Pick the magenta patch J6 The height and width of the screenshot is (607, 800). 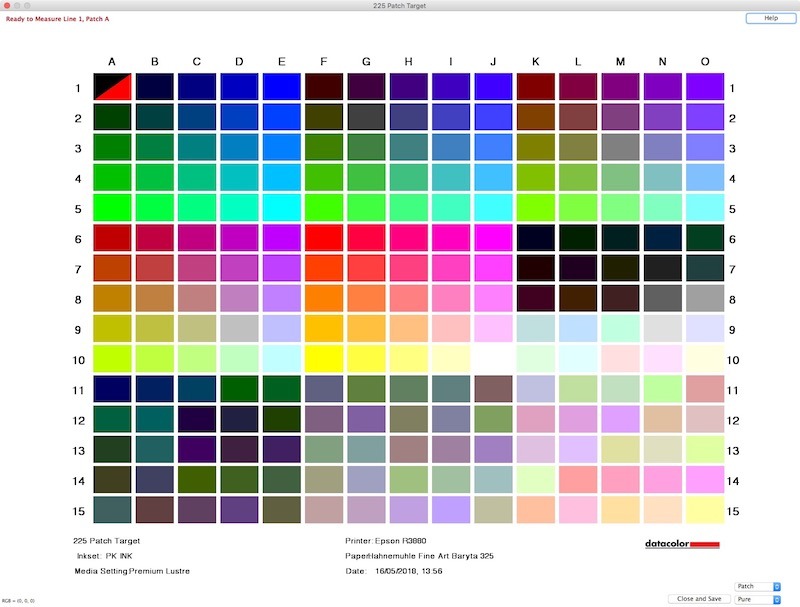(x=493, y=238)
